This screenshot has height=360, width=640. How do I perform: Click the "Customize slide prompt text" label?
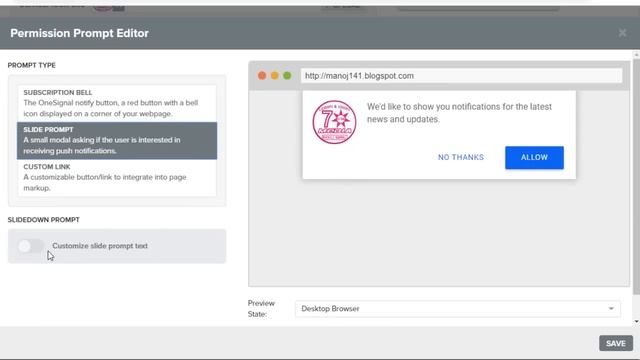100,246
